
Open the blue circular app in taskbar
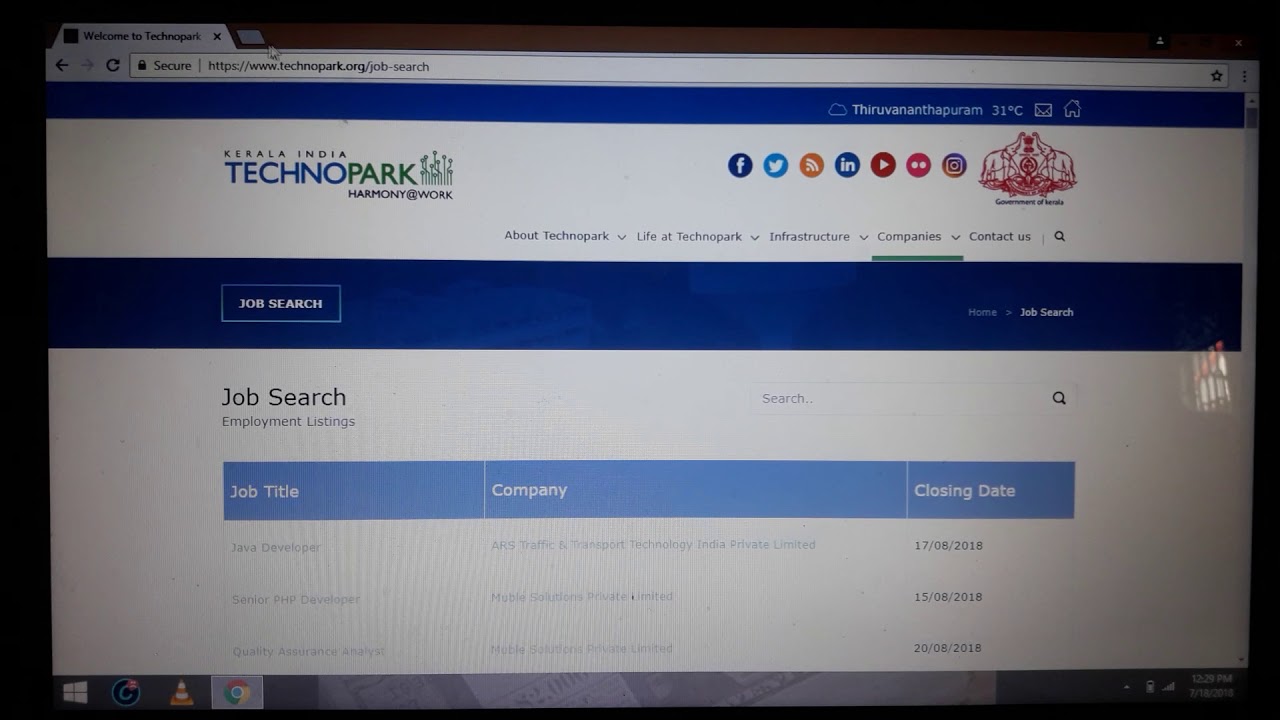pyautogui.click(x=126, y=692)
